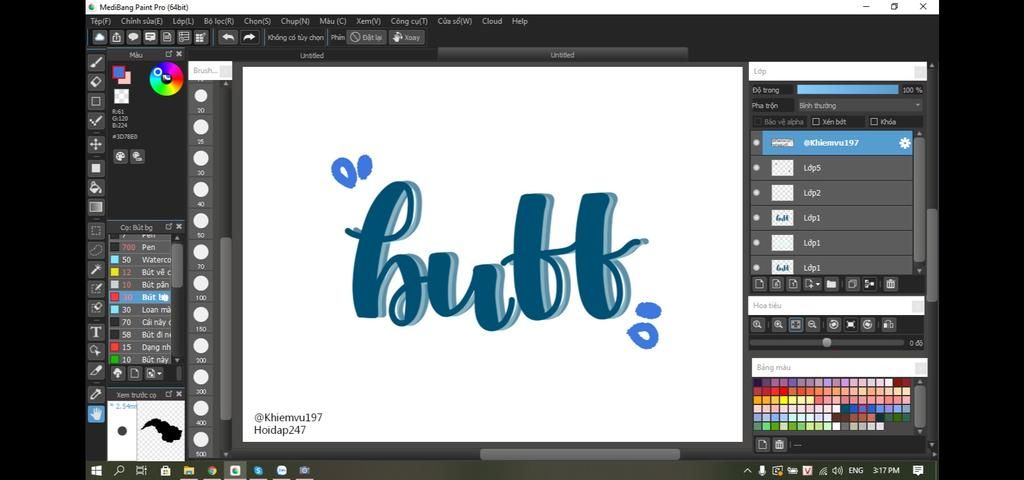Fit canvas to window in navigator
This screenshot has width=1024, height=480.
tap(795, 325)
